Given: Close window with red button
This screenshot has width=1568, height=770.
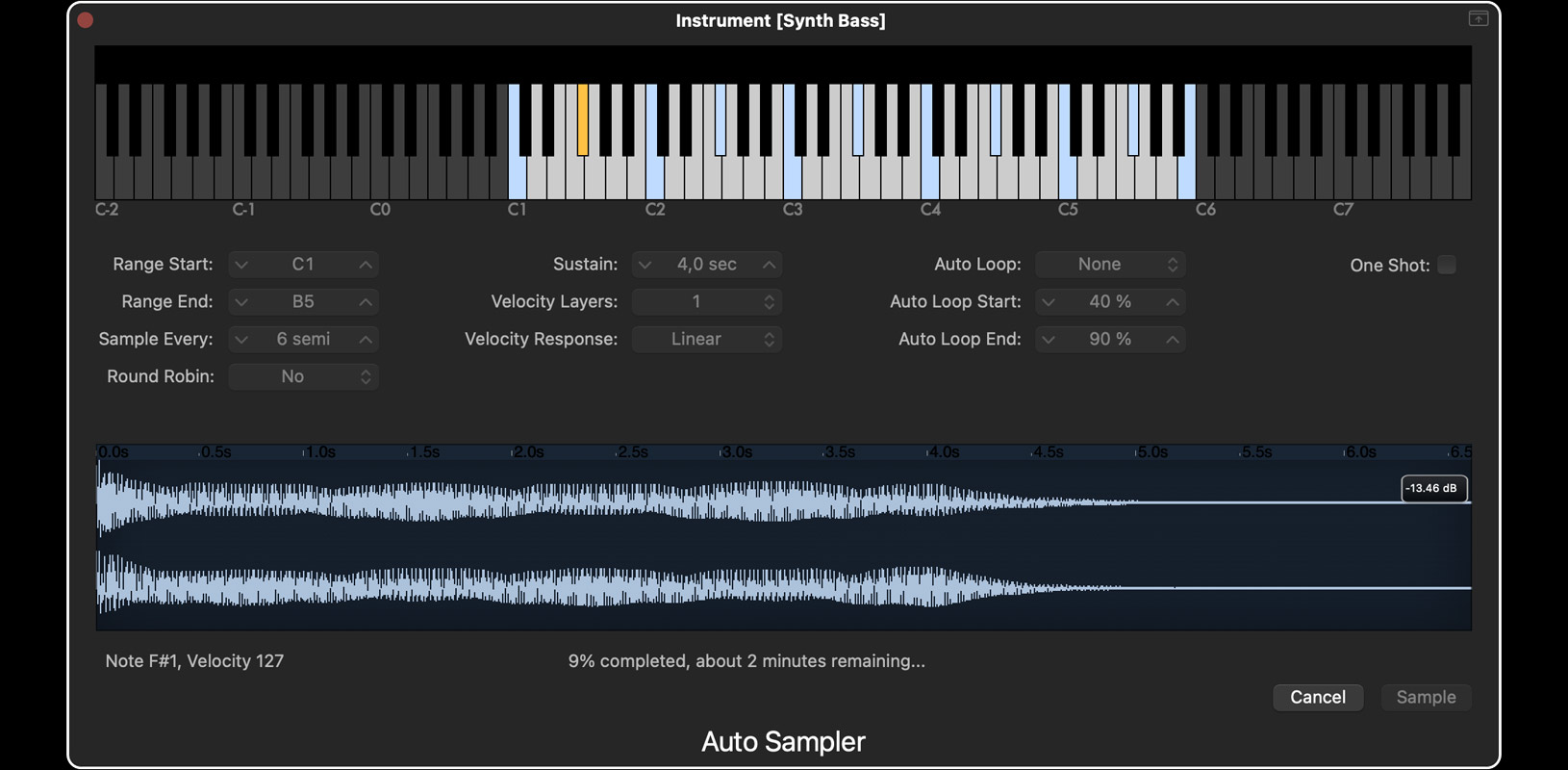Looking at the screenshot, I should [x=86, y=20].
